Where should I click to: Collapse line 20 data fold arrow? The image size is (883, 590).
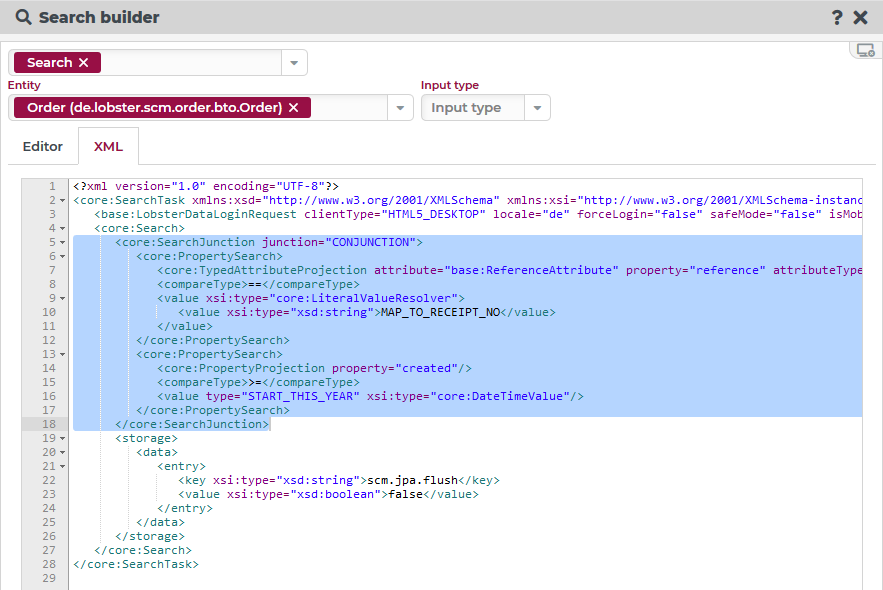coord(63,453)
